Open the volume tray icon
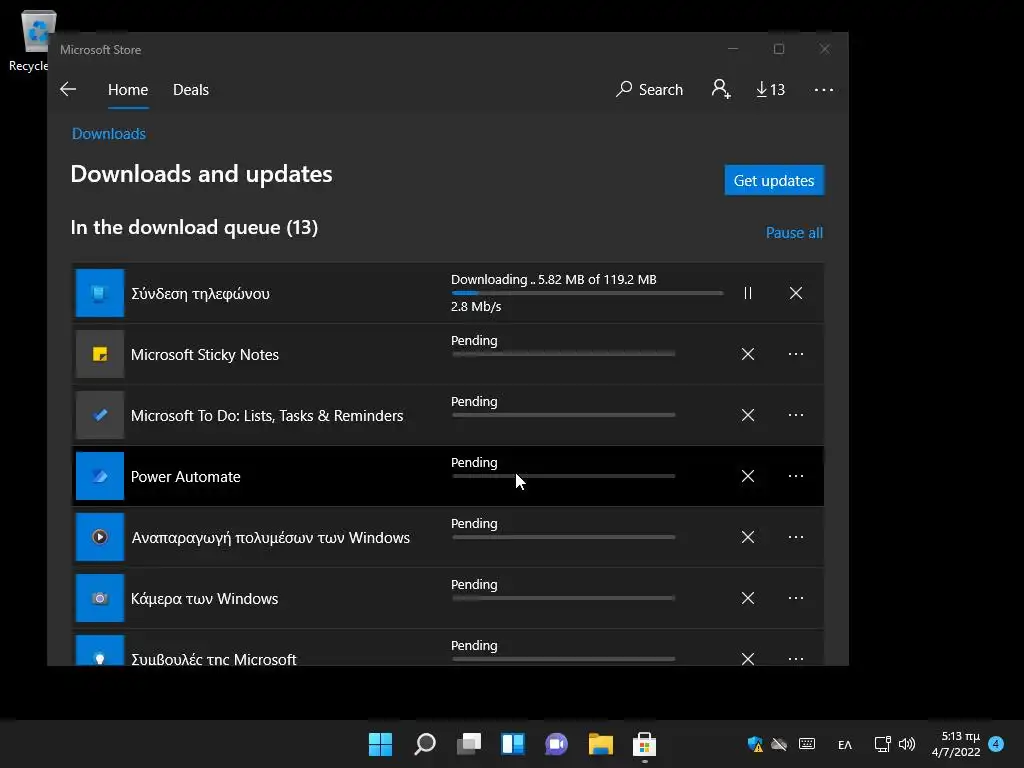This screenshot has height=768, width=1024. click(x=906, y=744)
